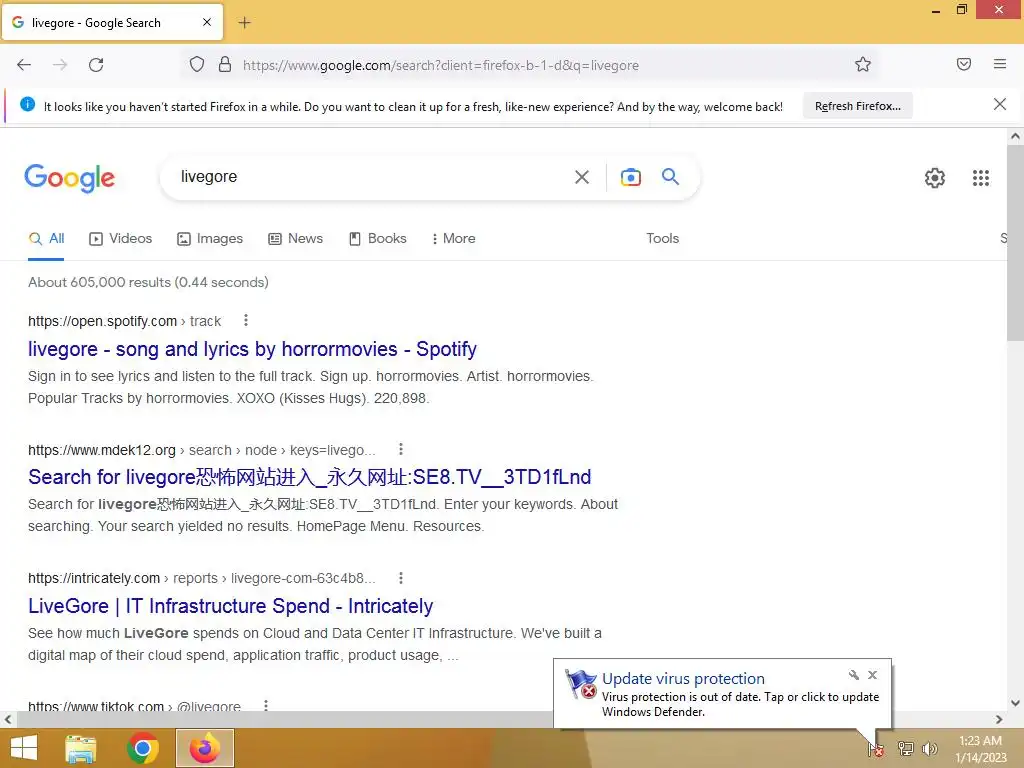Switch to the Books tab

point(377,239)
